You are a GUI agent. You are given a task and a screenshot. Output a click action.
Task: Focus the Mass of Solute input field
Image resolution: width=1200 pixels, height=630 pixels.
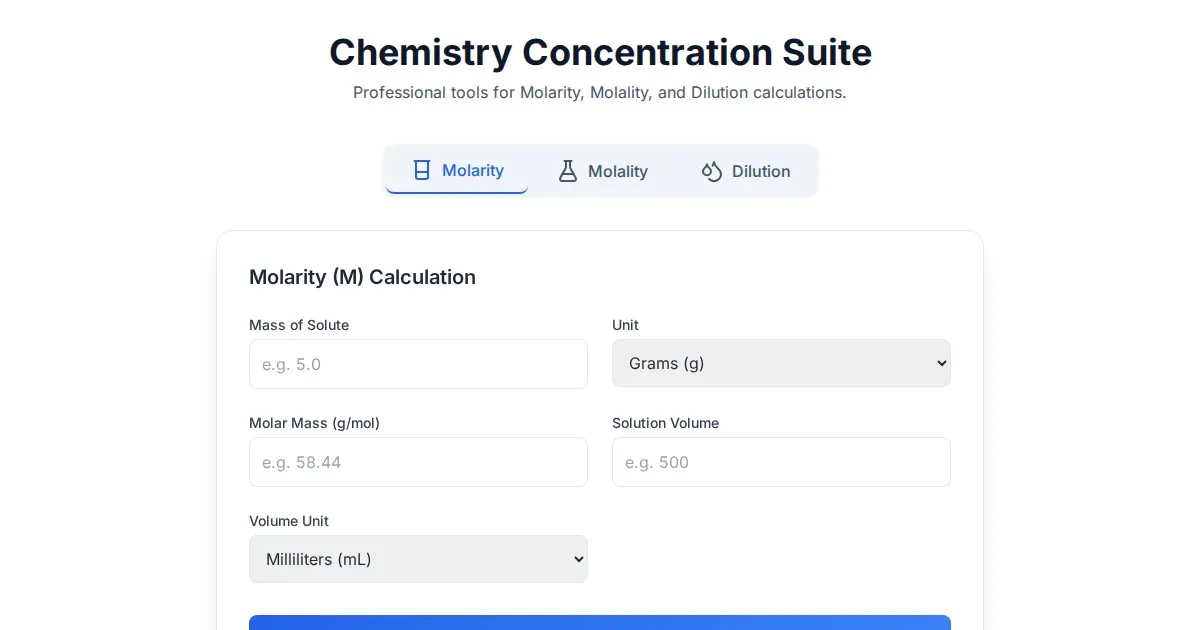pos(418,364)
